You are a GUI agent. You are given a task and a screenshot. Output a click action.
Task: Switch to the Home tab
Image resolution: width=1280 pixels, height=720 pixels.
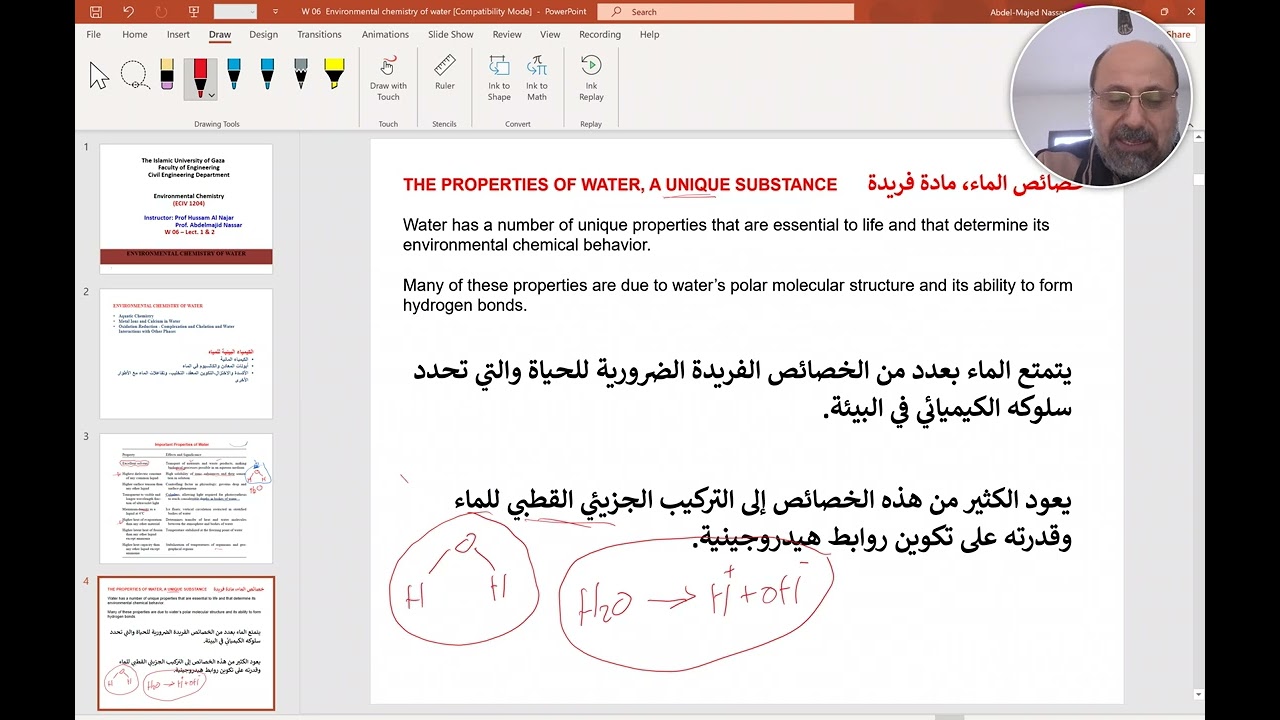(134, 34)
